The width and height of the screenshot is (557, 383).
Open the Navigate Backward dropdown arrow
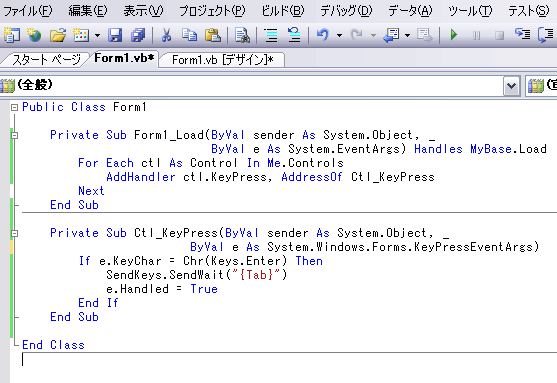407,35
